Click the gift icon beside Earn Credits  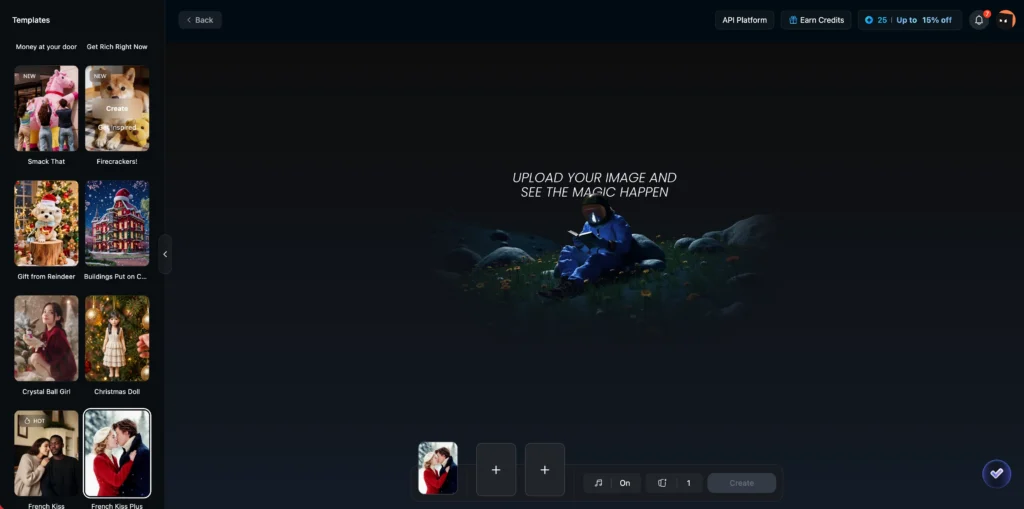[792, 20]
